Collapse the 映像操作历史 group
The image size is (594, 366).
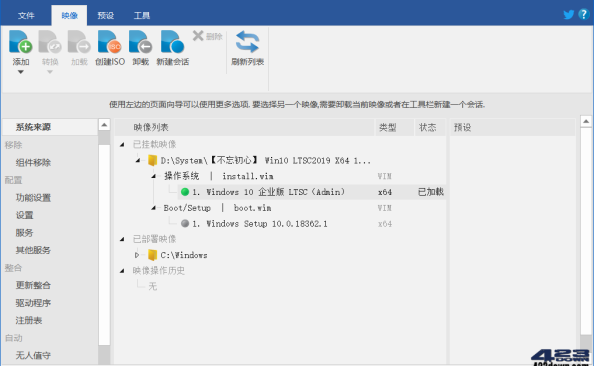pos(122,271)
